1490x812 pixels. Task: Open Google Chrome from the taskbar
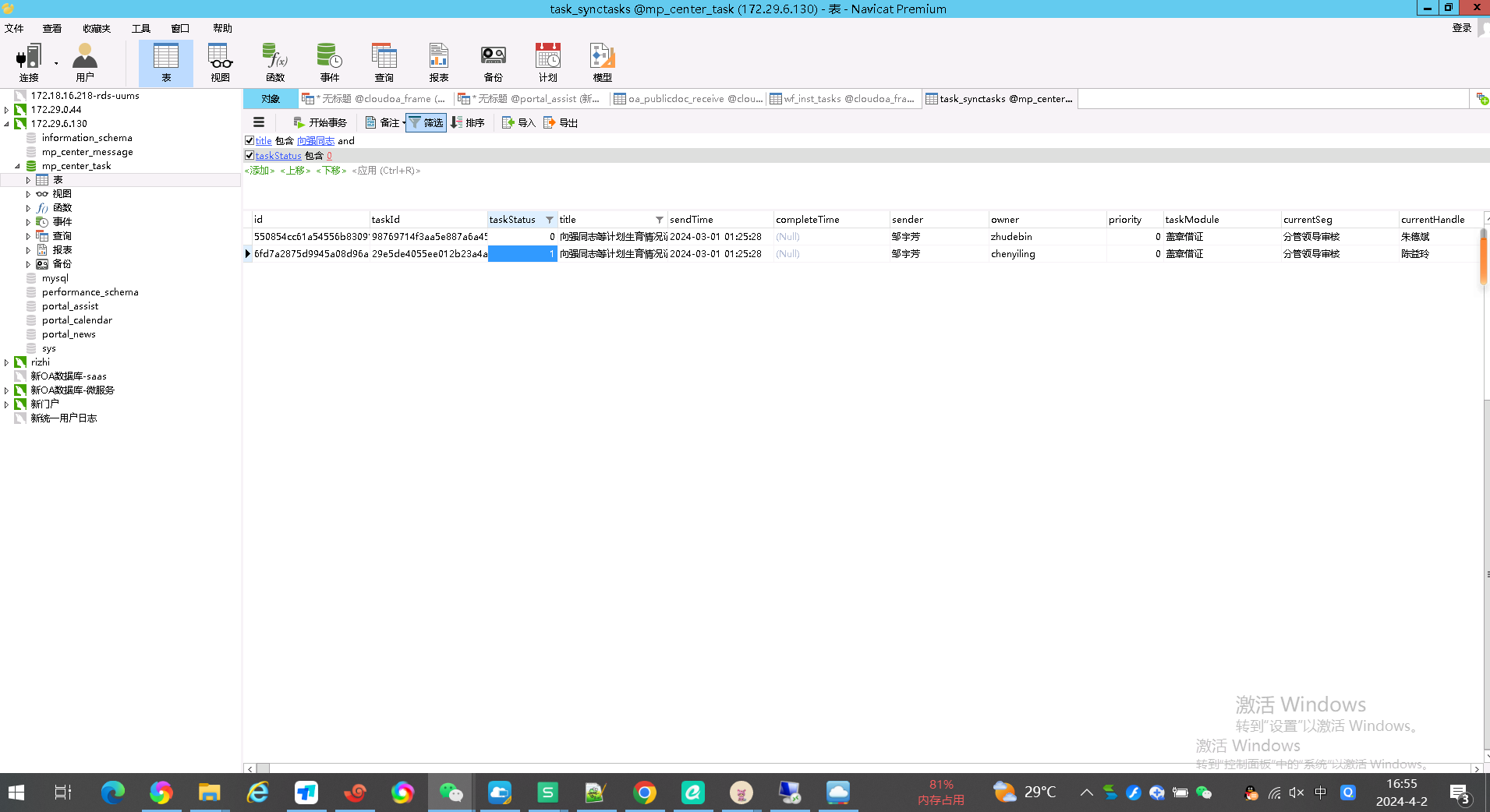[645, 793]
